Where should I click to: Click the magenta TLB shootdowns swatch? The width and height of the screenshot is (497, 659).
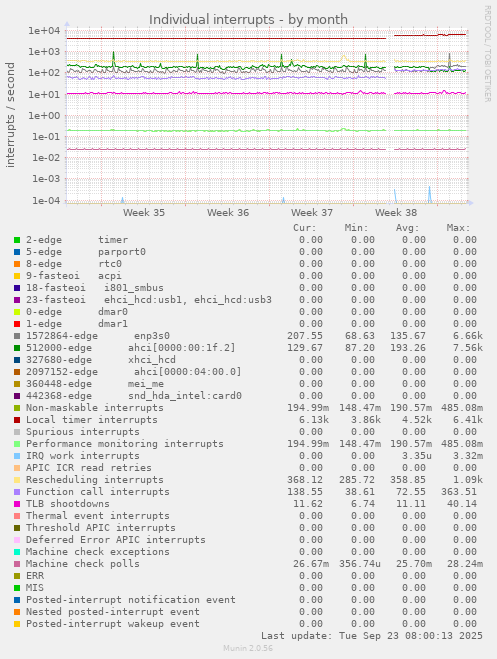17,504
